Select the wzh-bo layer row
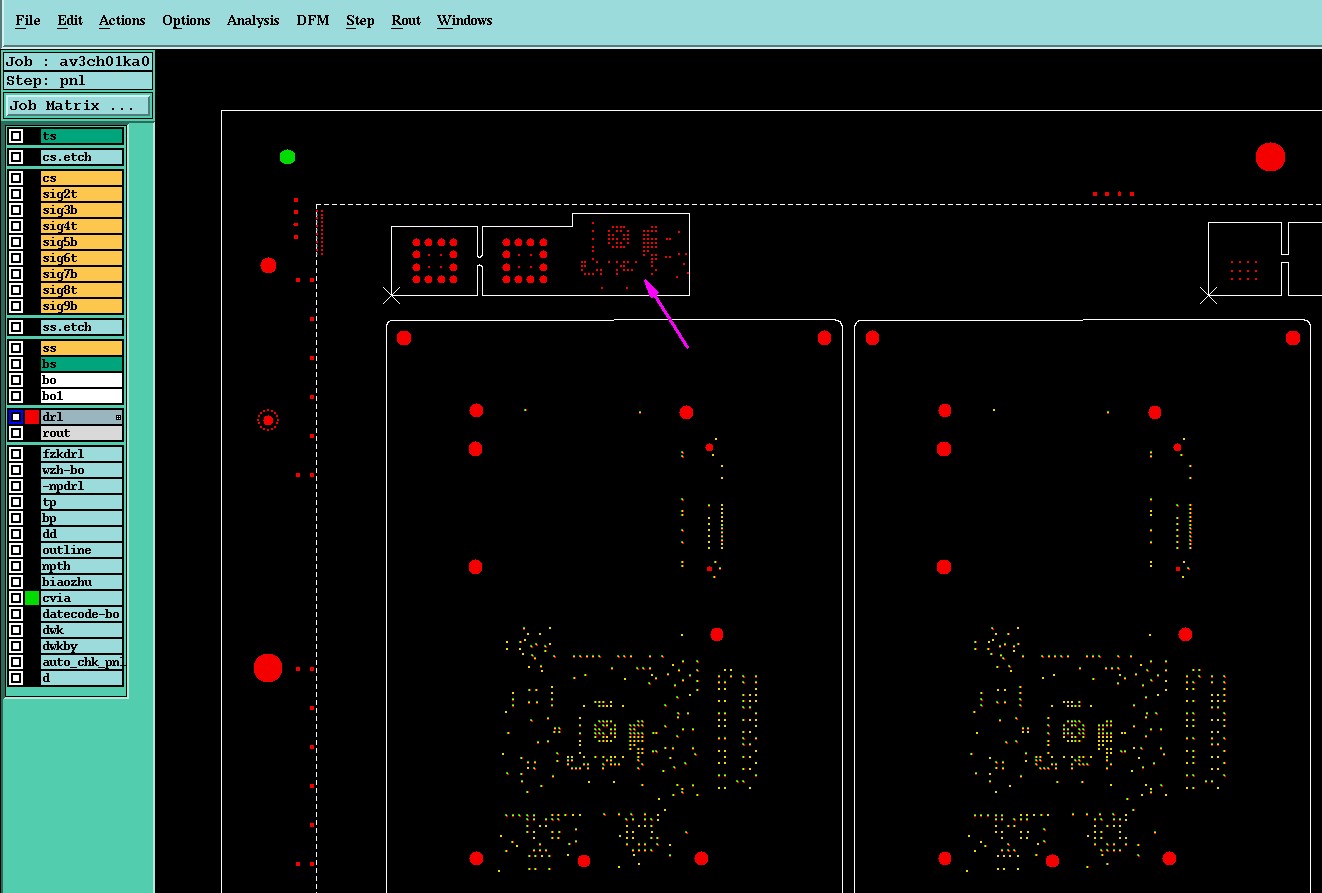Screen dimensions: 1322x893 82,470
